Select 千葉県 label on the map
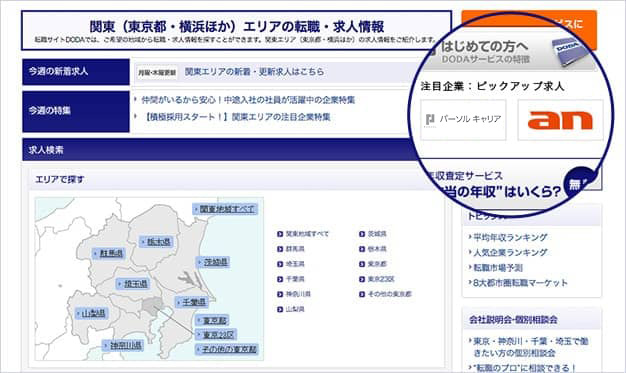 [191, 302]
